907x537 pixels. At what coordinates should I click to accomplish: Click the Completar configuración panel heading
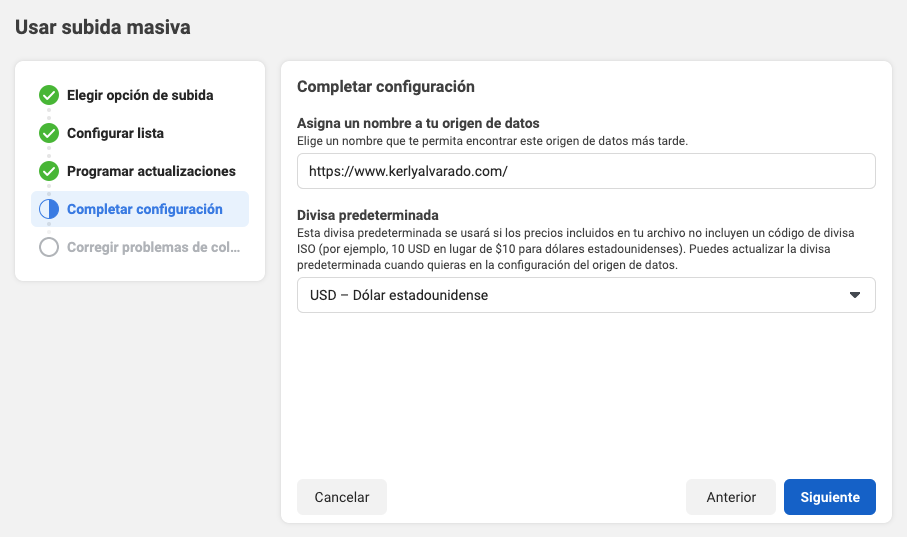(x=385, y=87)
